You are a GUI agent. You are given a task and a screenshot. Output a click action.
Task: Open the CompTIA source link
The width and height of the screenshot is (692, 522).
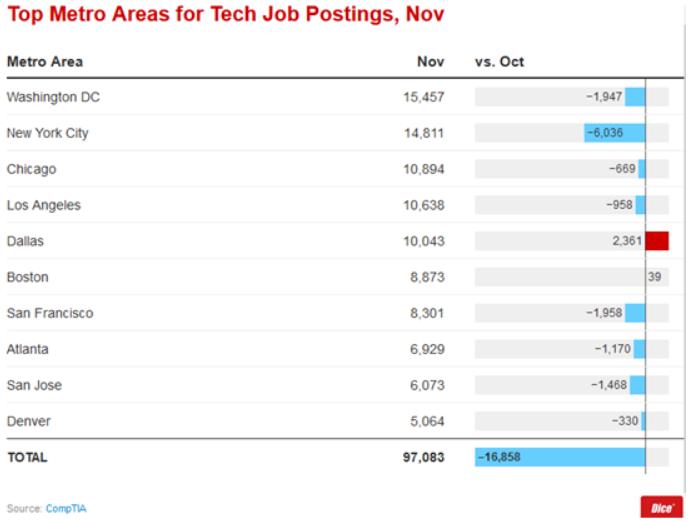(66, 509)
